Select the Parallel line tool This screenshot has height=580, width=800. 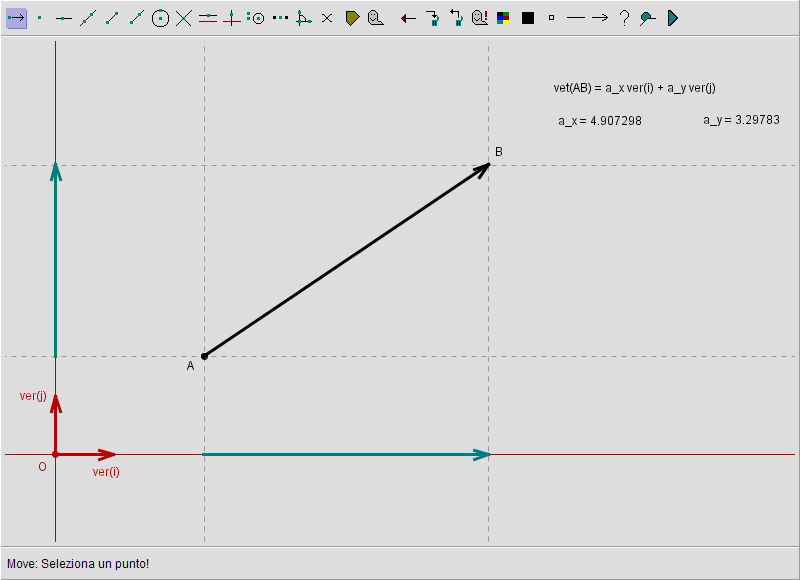(x=208, y=18)
